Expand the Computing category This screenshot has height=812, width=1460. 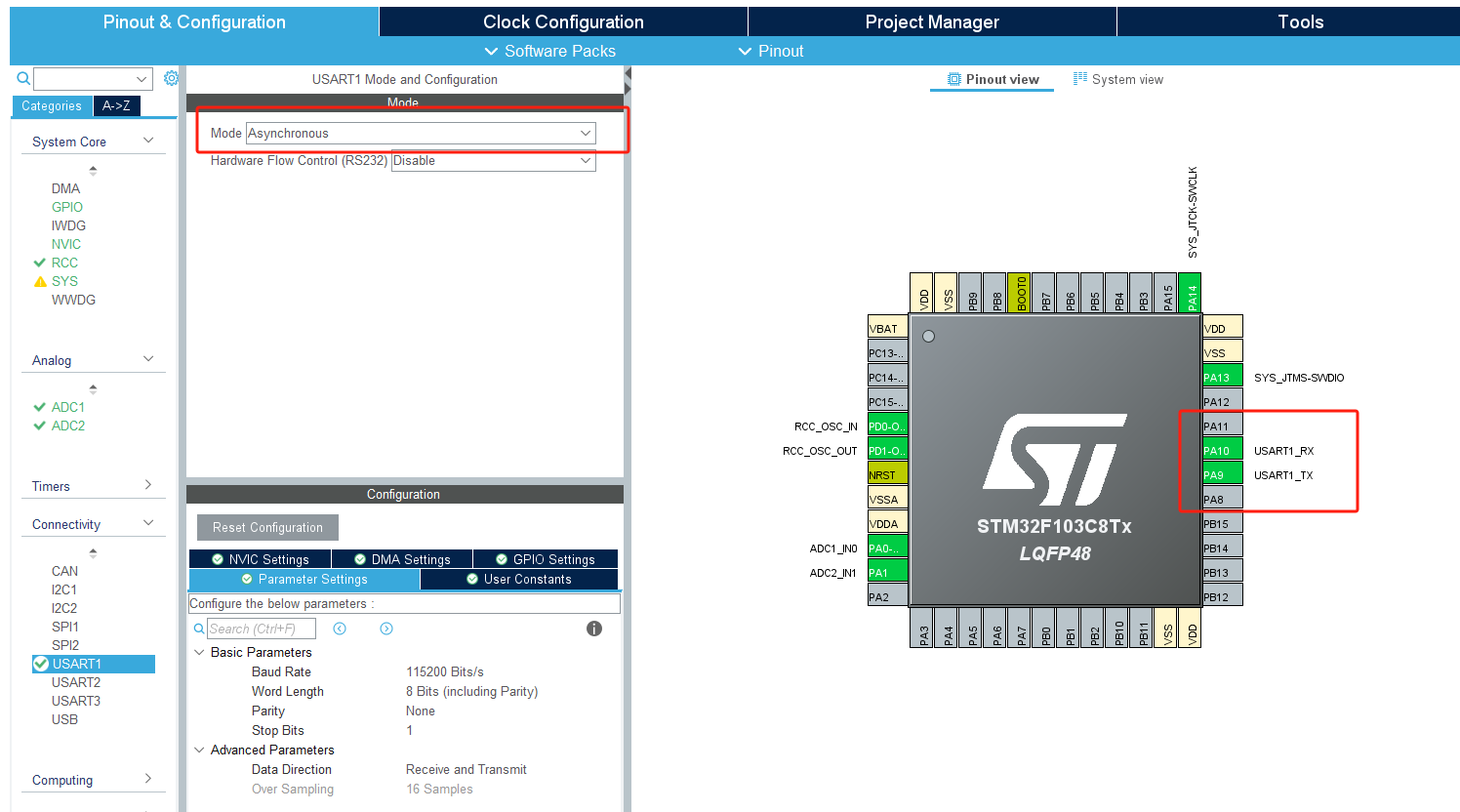(148, 779)
